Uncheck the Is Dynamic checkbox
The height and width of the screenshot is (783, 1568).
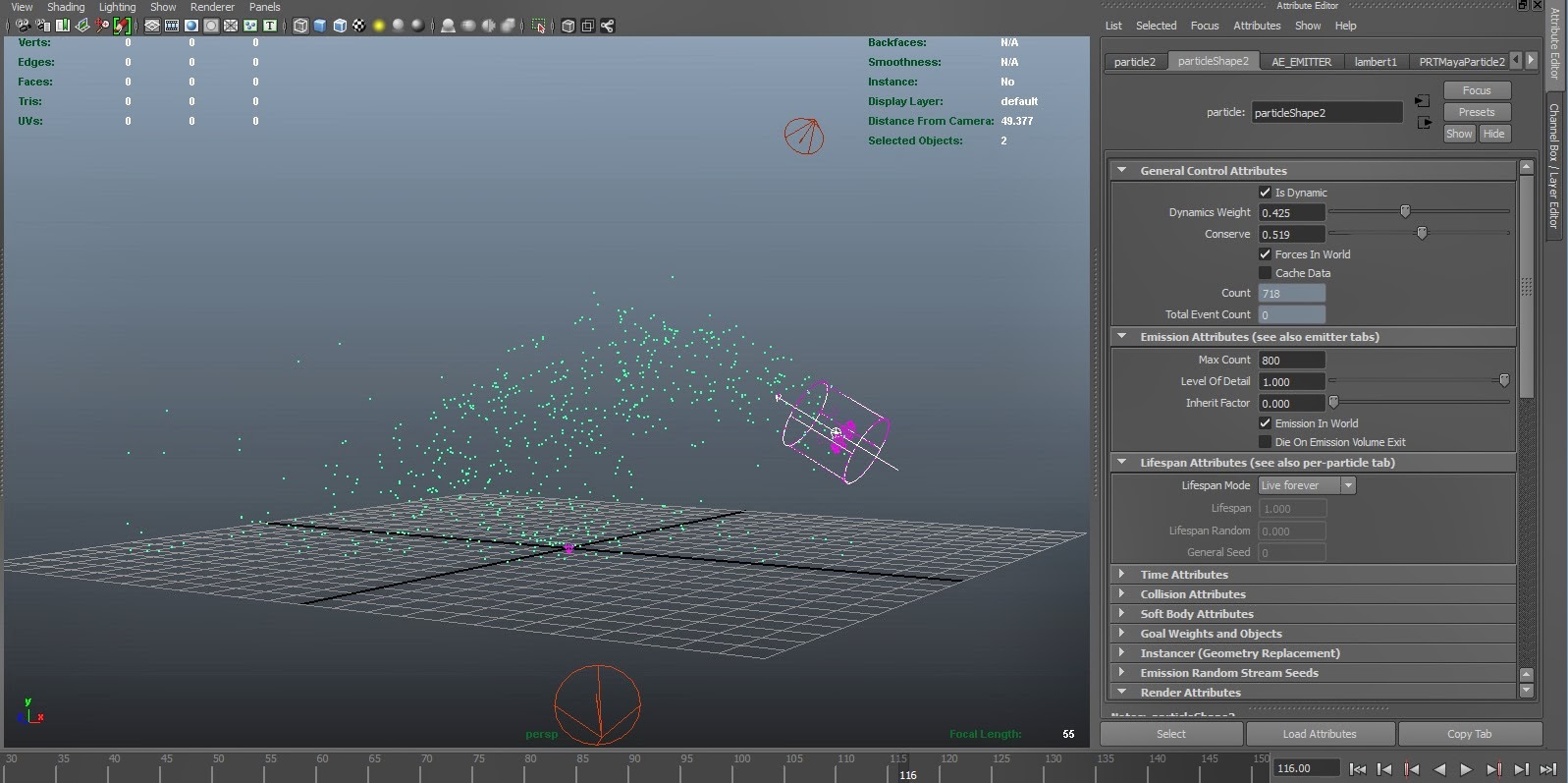pyautogui.click(x=1265, y=193)
